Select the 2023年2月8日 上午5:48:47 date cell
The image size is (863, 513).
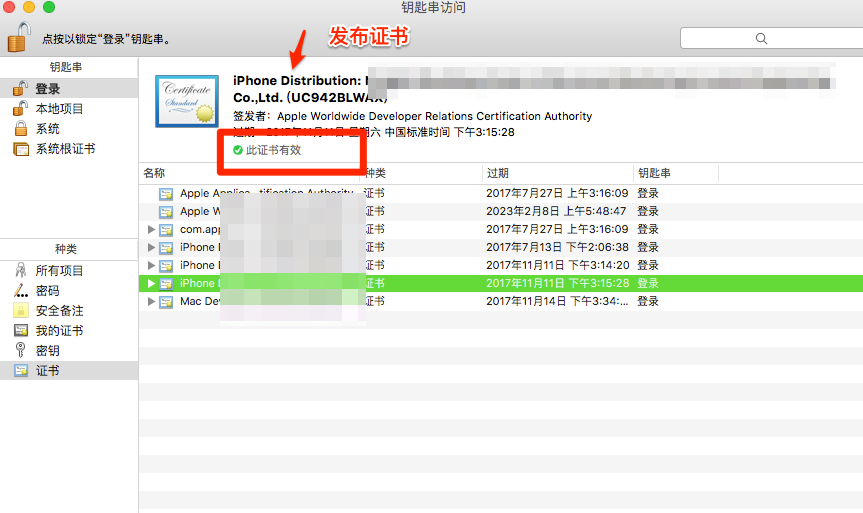point(556,211)
